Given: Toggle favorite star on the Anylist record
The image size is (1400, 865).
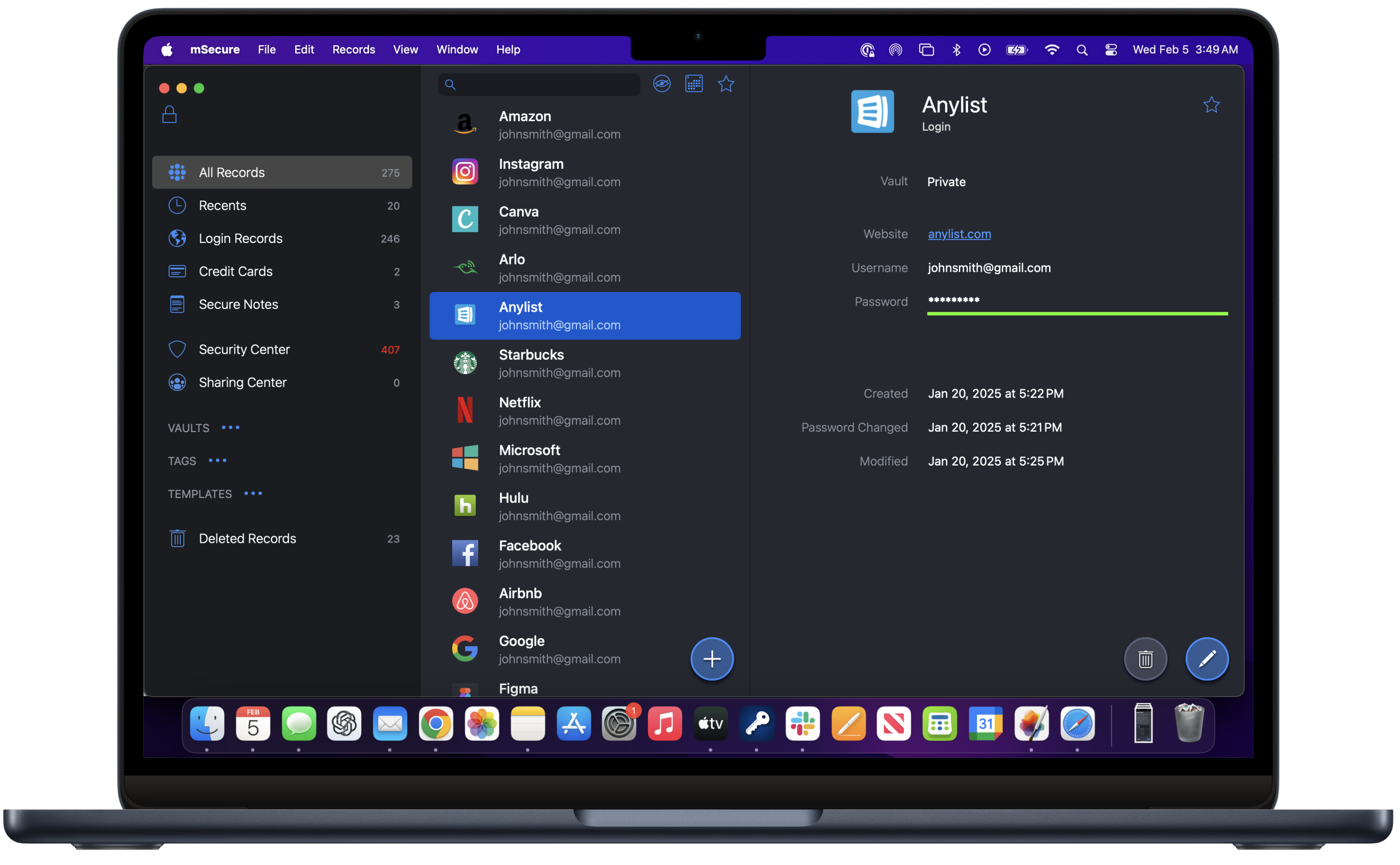Looking at the screenshot, I should tap(1211, 105).
